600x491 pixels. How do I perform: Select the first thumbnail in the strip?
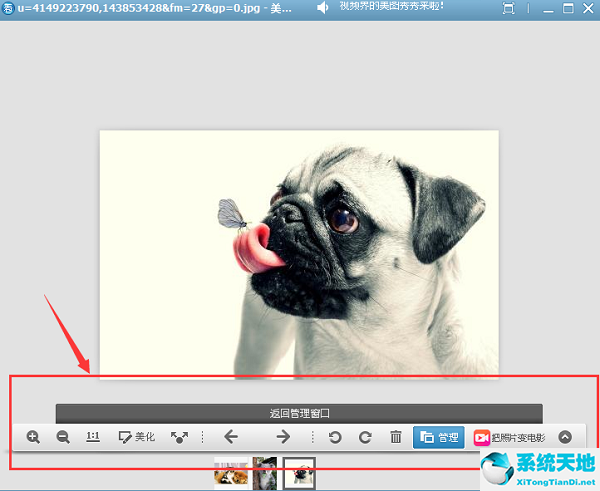point(232,473)
